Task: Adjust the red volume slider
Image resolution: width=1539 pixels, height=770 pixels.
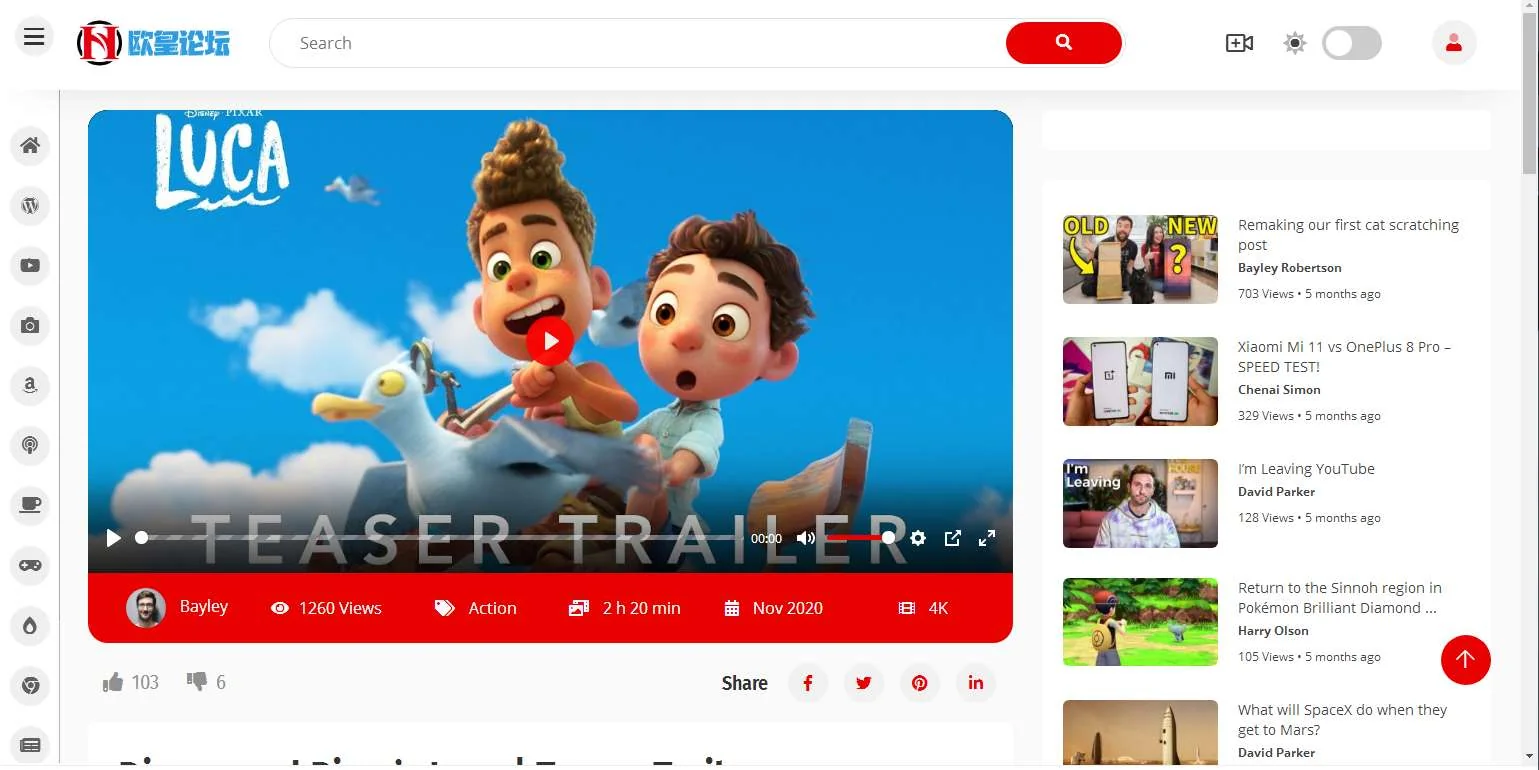Action: [858, 538]
